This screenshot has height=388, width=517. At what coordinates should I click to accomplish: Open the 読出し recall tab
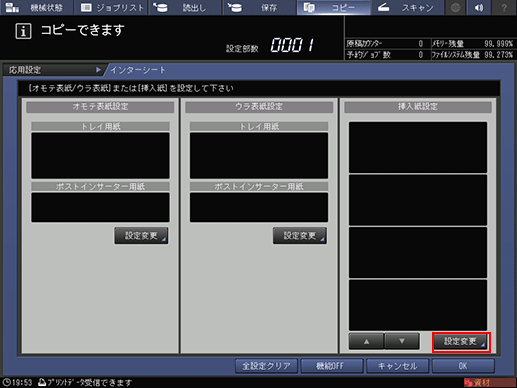click(x=185, y=7)
